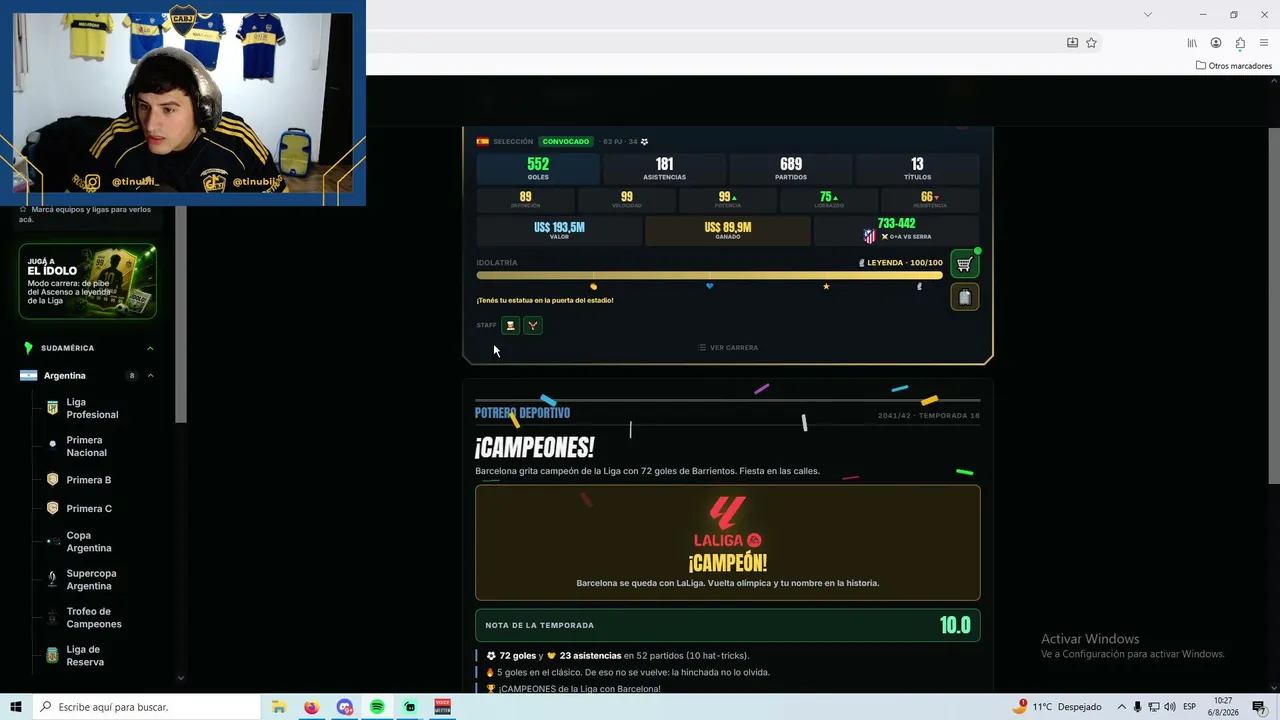
Task: Open Firefox from the taskbar
Action: click(312, 707)
